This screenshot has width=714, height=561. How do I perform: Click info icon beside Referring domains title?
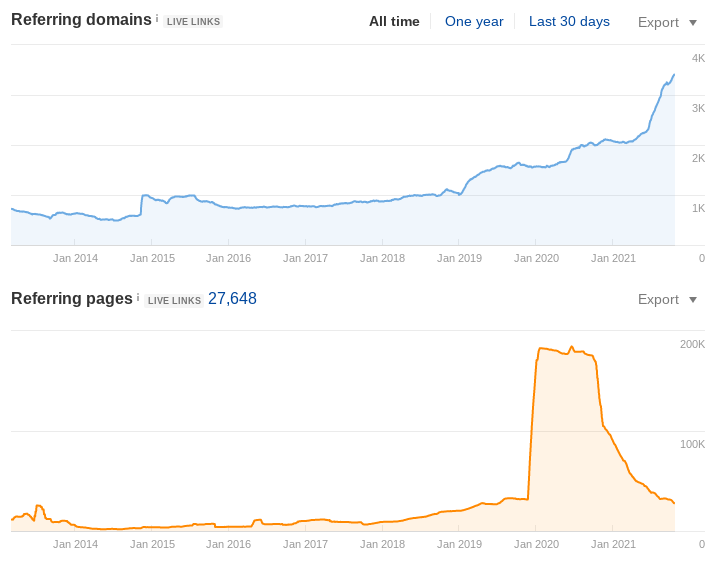coord(157,18)
